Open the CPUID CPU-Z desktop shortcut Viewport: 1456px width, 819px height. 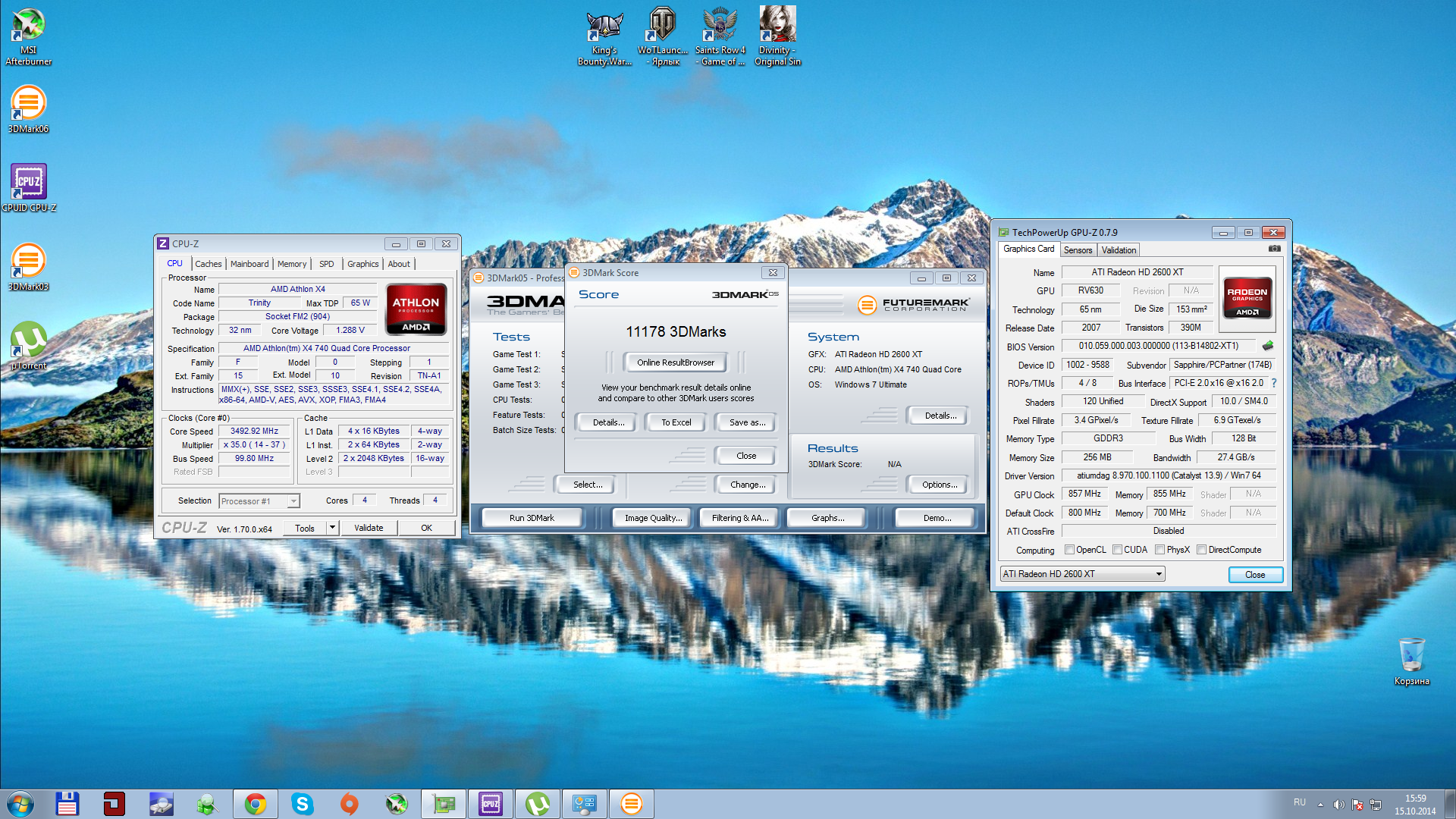tap(29, 187)
